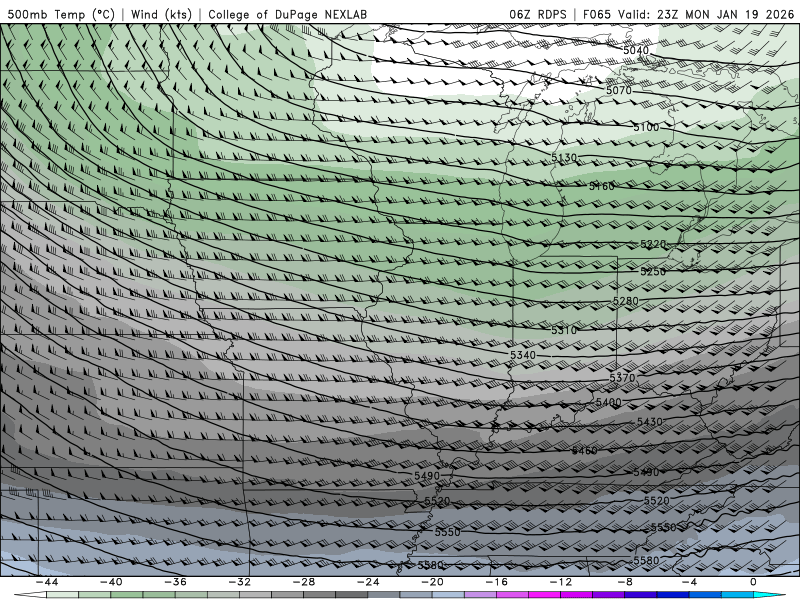The image size is (800, 600).
Task: Click the 'F065 Valid: 23Z MON JAN 19 2026' text
Action: pos(688,14)
